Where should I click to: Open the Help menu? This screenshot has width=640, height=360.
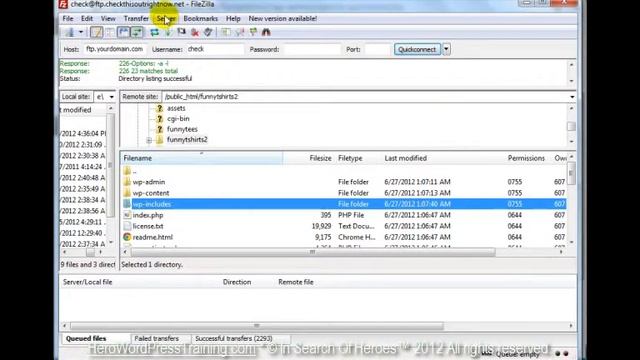coord(233,19)
